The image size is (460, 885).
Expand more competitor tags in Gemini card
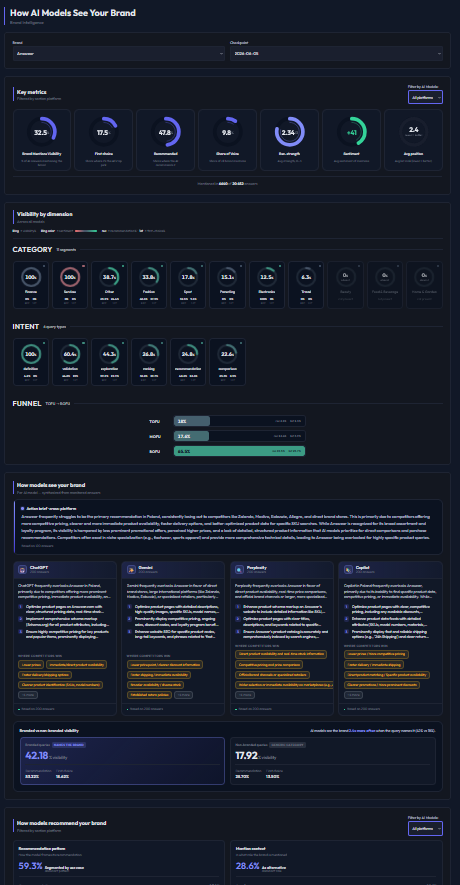183,695
